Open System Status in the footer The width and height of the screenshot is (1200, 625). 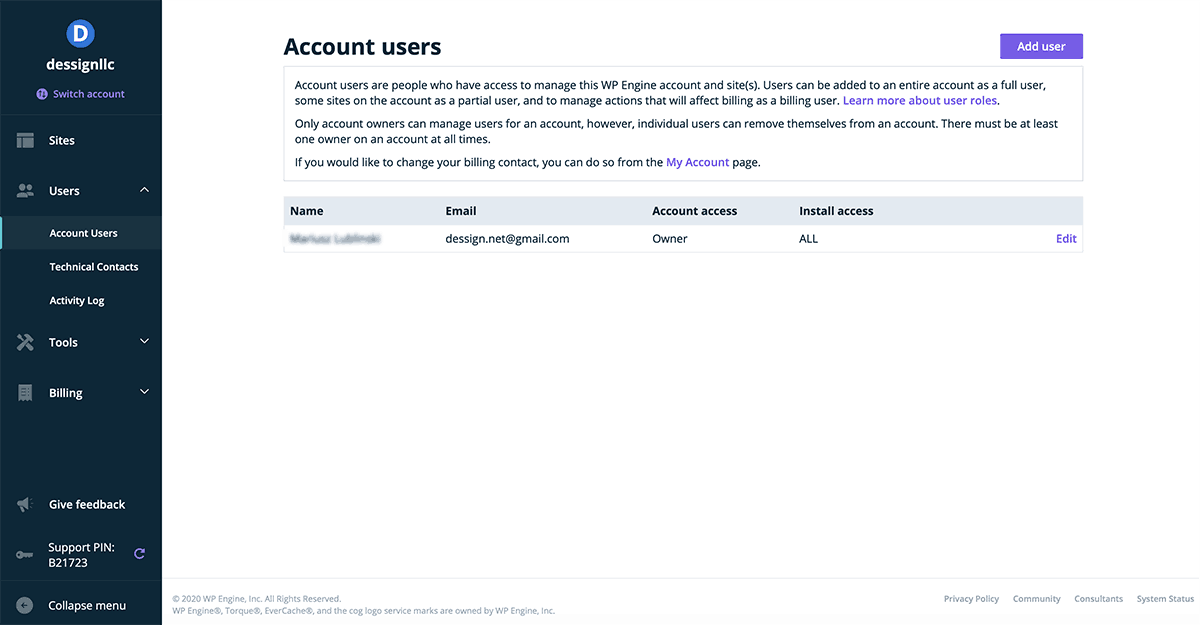point(1165,599)
